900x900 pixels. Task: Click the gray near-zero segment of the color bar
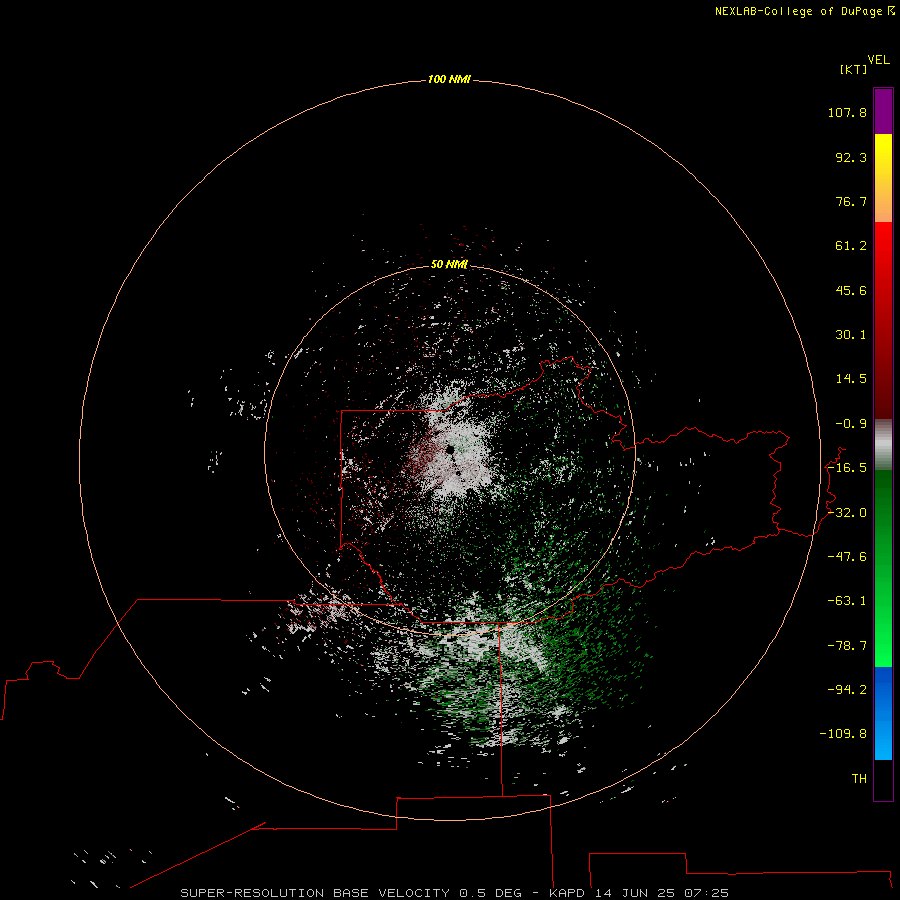pyautogui.click(x=883, y=445)
